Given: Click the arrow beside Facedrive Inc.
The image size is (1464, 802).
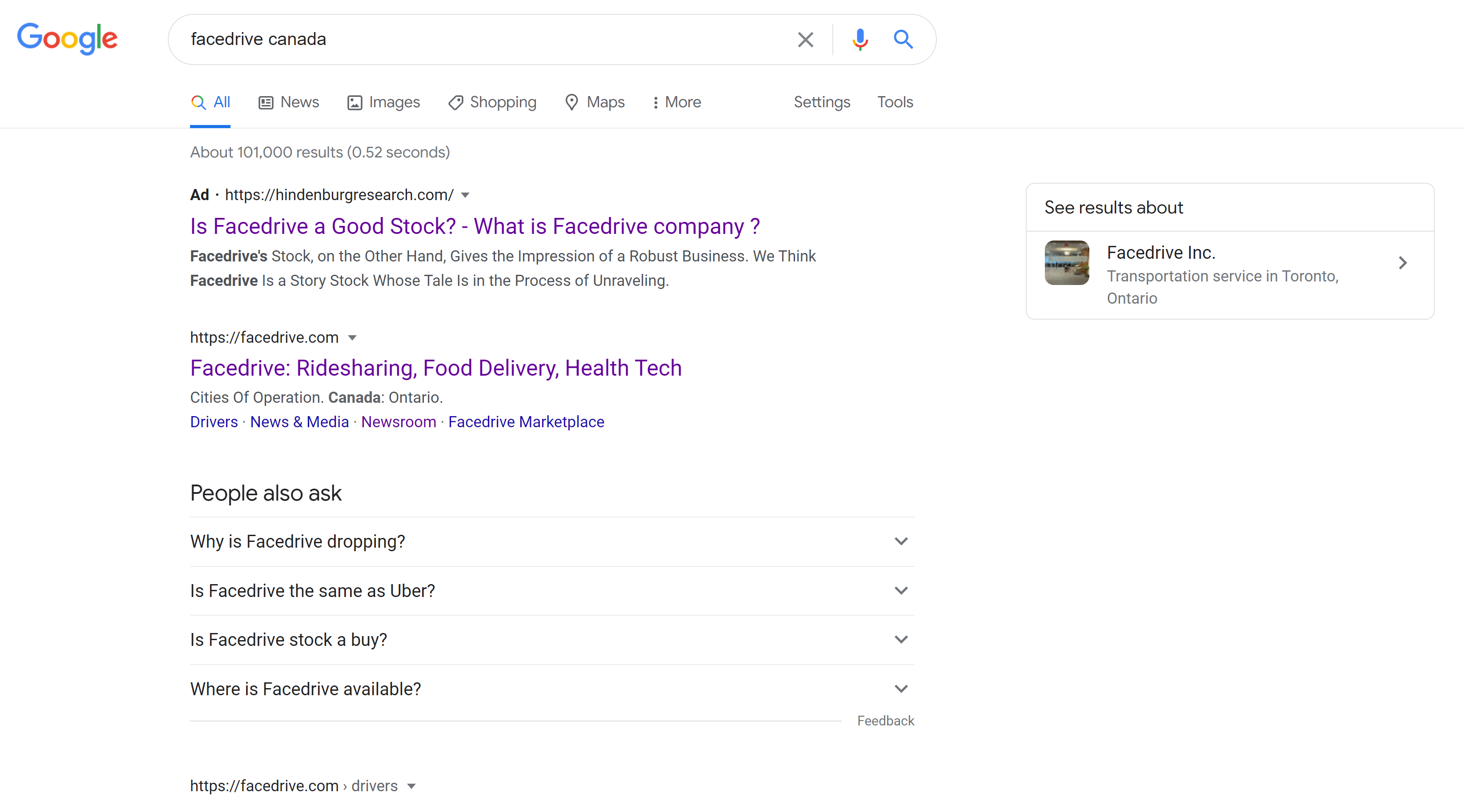Looking at the screenshot, I should point(1402,263).
